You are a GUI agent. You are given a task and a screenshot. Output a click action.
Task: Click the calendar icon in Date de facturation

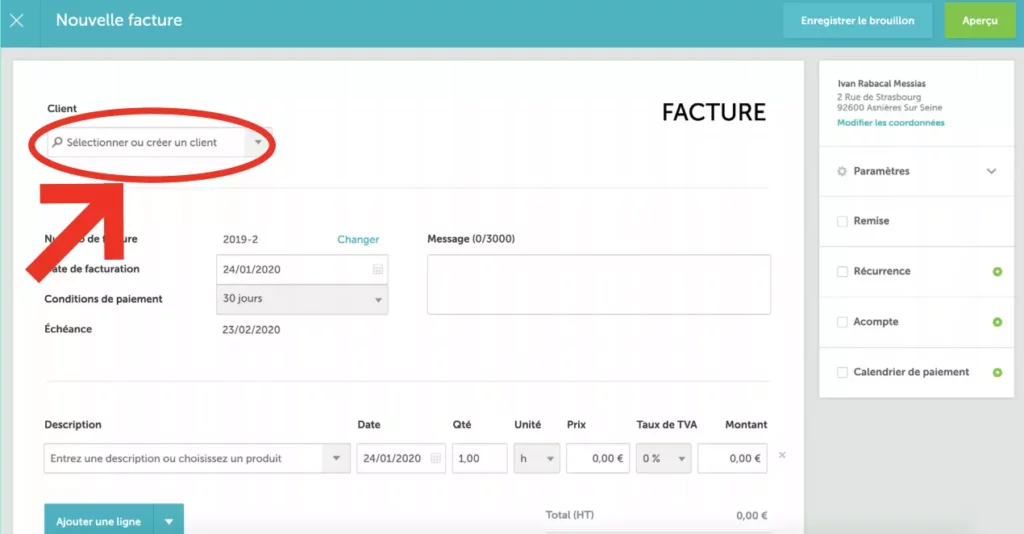click(x=378, y=270)
